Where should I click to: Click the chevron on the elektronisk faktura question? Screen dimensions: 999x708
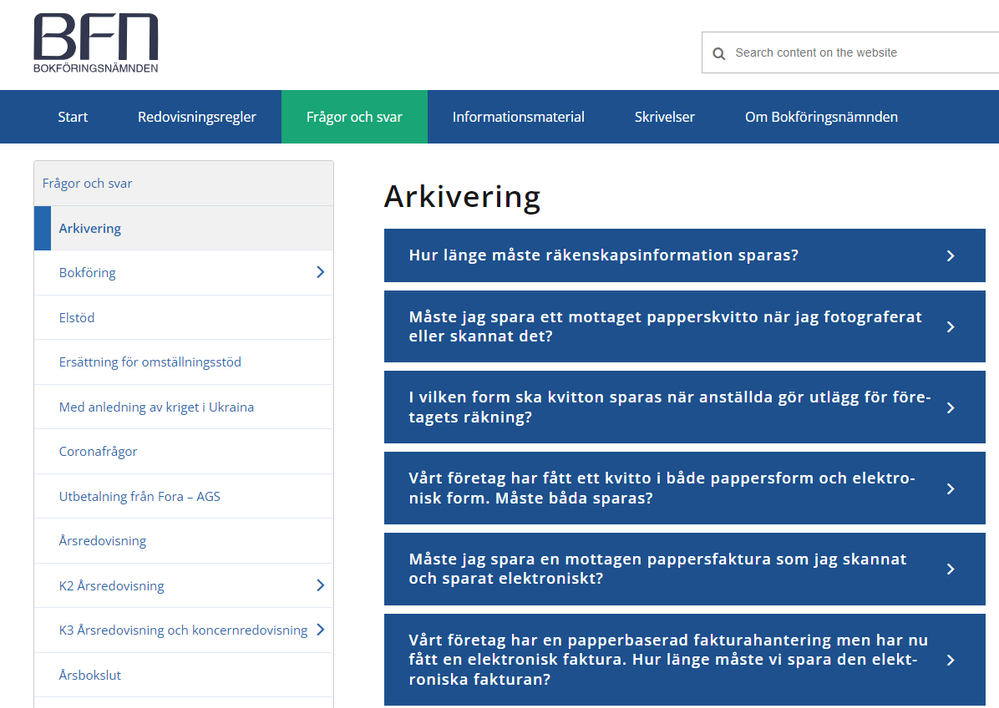950,658
